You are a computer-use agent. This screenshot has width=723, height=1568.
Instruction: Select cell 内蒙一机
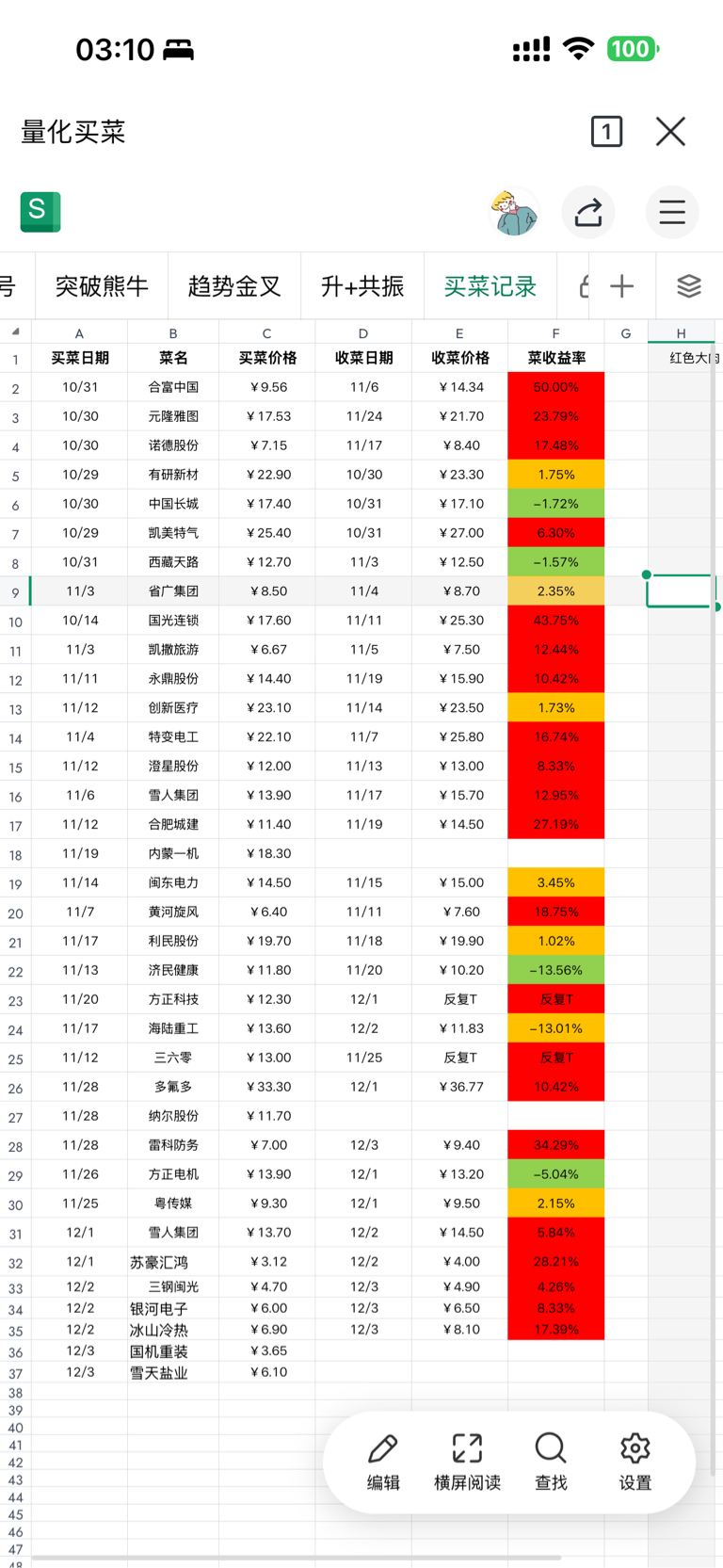[x=173, y=853]
